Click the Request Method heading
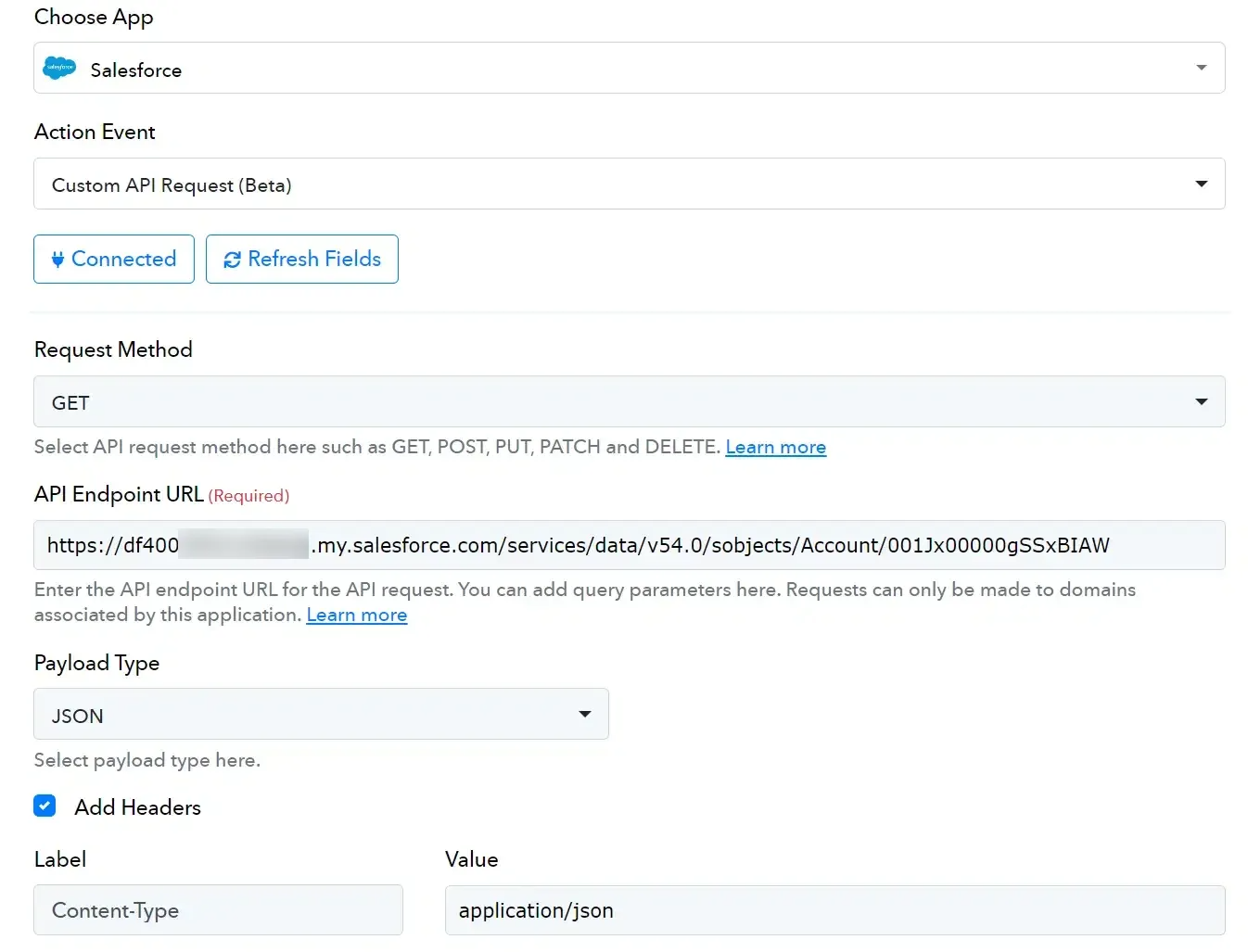The width and height of the screenshot is (1248, 952). tap(113, 349)
